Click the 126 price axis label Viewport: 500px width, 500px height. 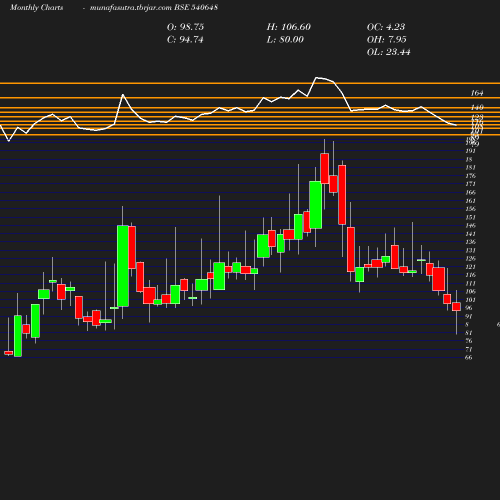(x=471, y=259)
